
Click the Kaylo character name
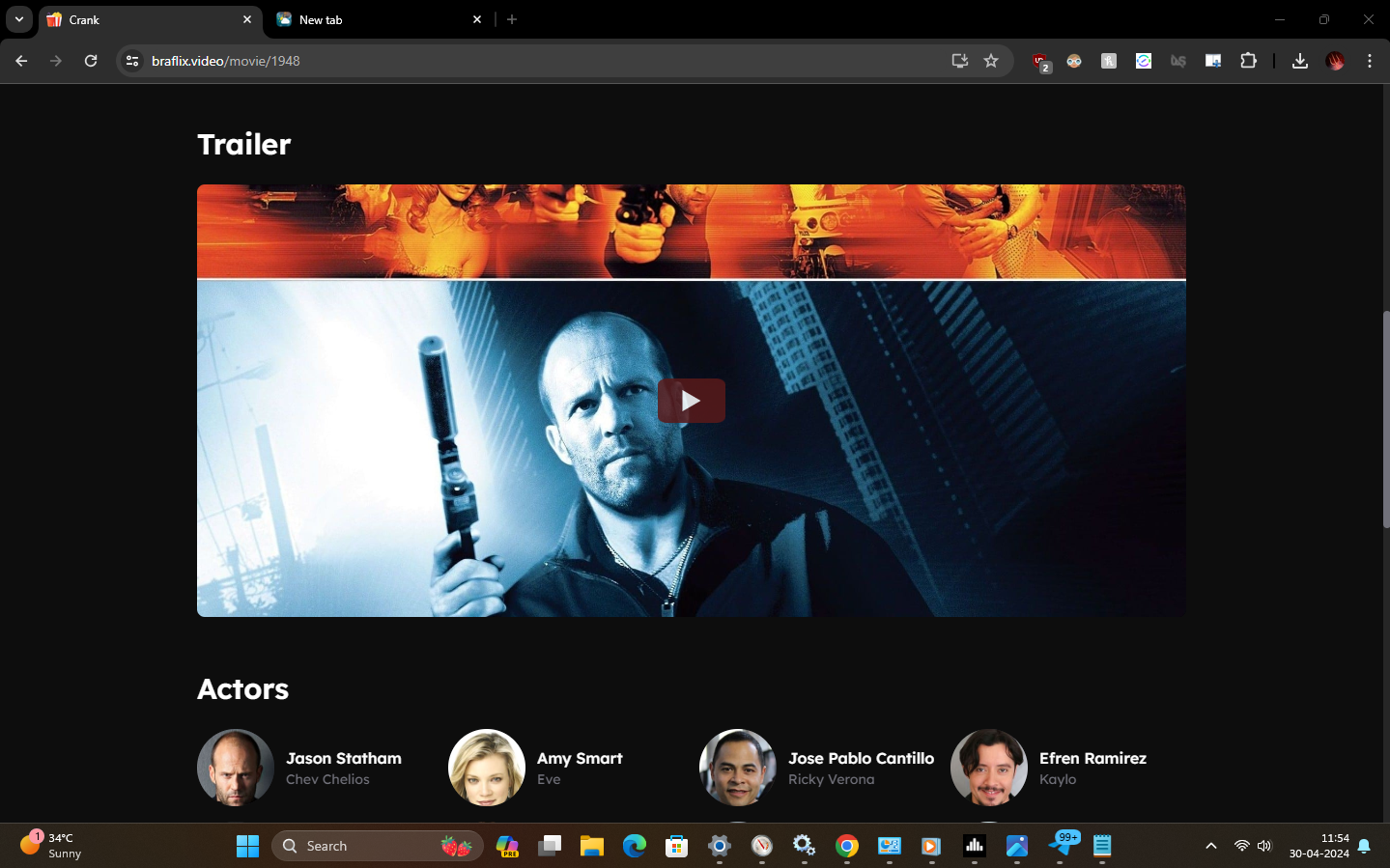pyautogui.click(x=1058, y=779)
